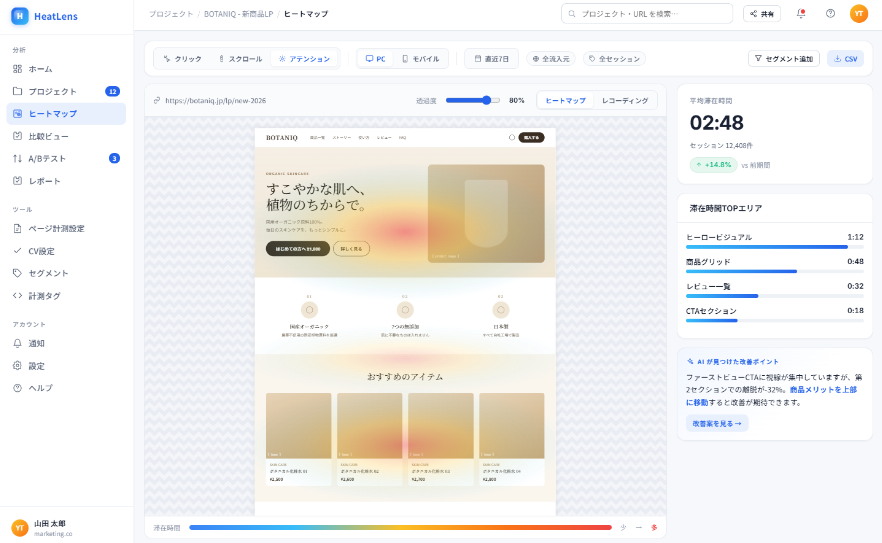Click the AI sparkle icon in improvement card
The width and height of the screenshot is (882, 543).
(x=690, y=362)
